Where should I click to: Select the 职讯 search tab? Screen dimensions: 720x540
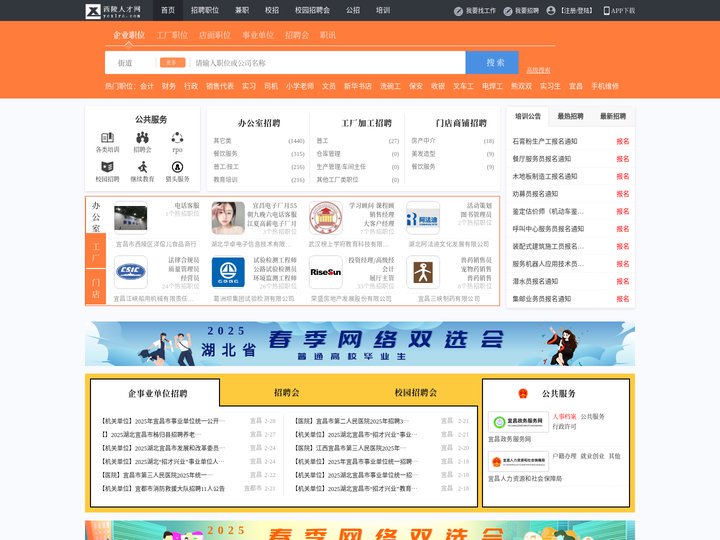click(328, 35)
